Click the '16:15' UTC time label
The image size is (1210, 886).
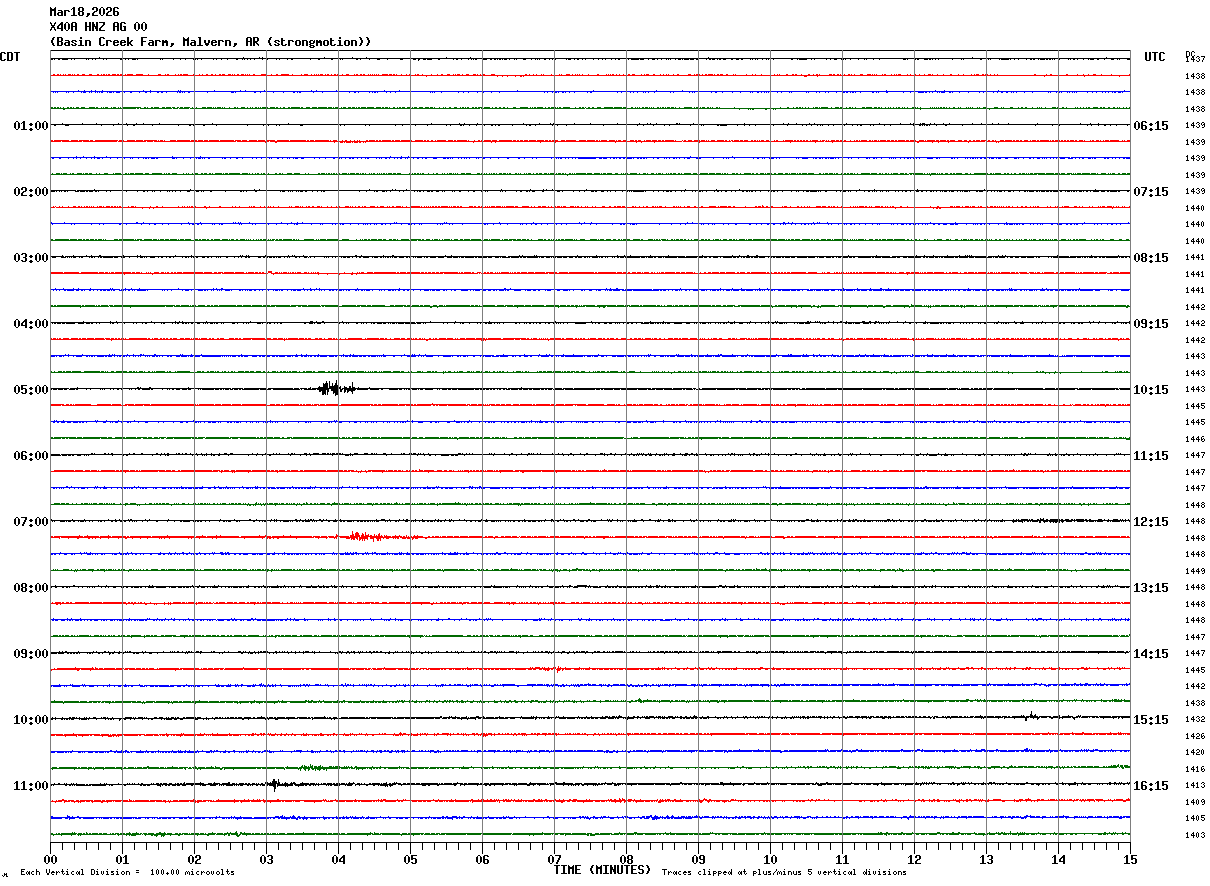(1151, 786)
